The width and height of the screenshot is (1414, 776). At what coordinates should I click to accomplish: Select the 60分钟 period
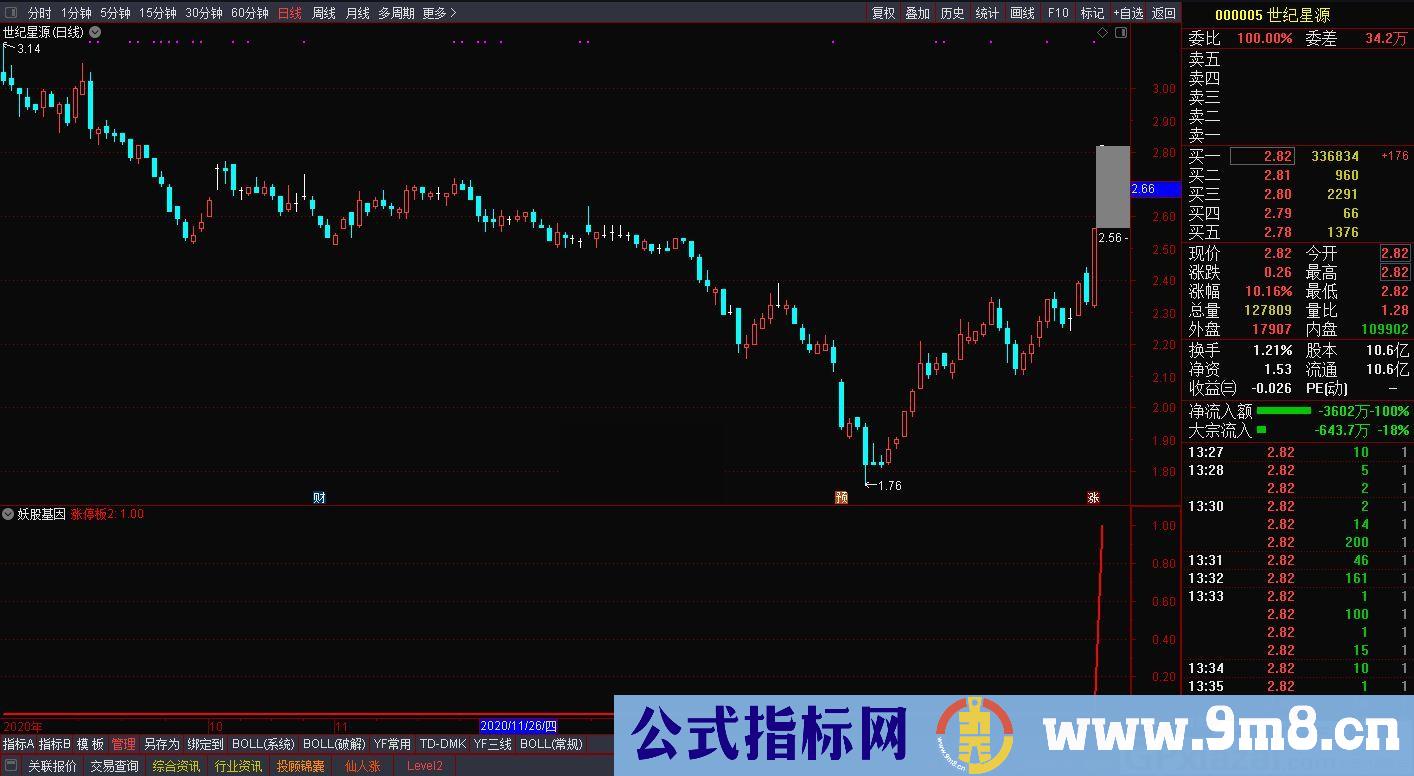(x=250, y=13)
